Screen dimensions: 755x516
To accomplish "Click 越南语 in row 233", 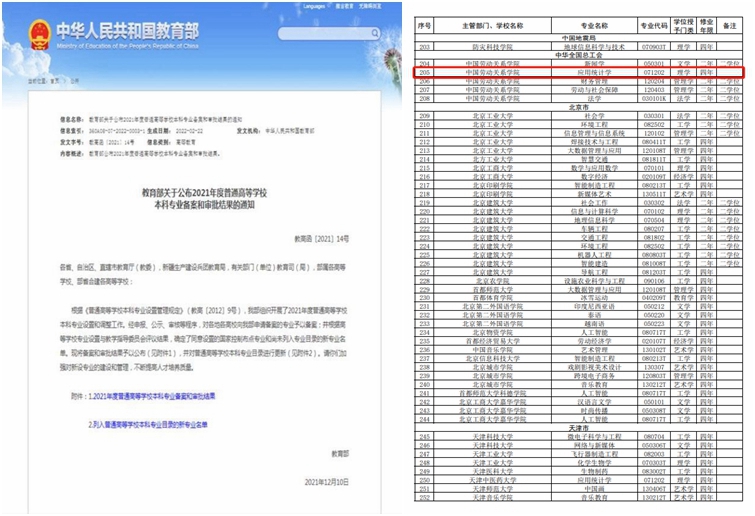I will 594,324.
